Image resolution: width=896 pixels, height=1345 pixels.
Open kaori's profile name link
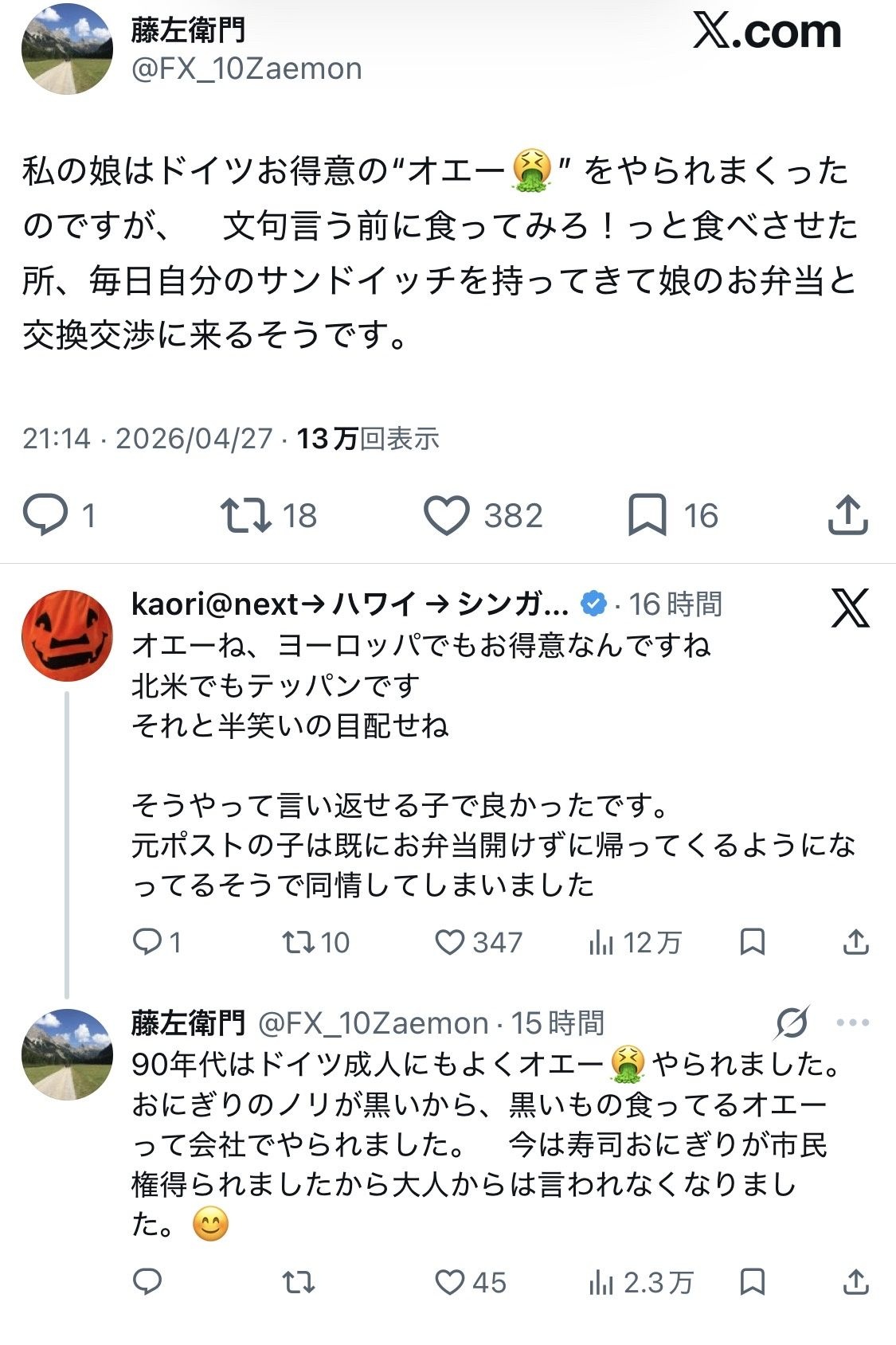tap(349, 604)
